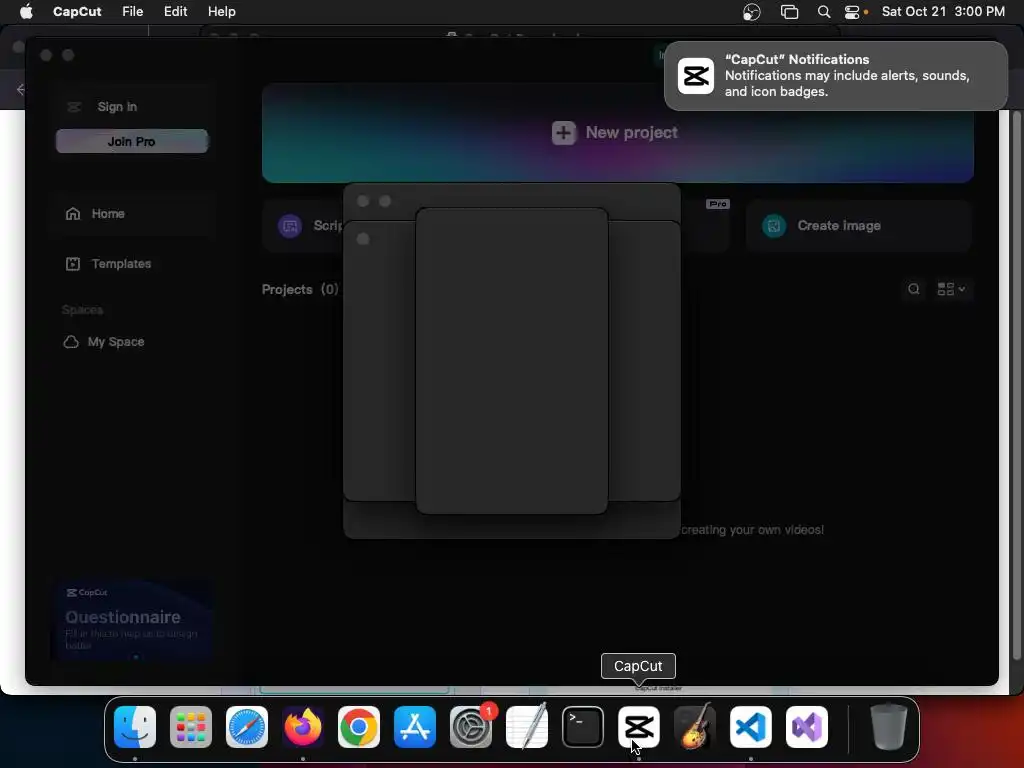Open App Store from the Dock
The width and height of the screenshot is (1024, 768).
[x=415, y=727]
